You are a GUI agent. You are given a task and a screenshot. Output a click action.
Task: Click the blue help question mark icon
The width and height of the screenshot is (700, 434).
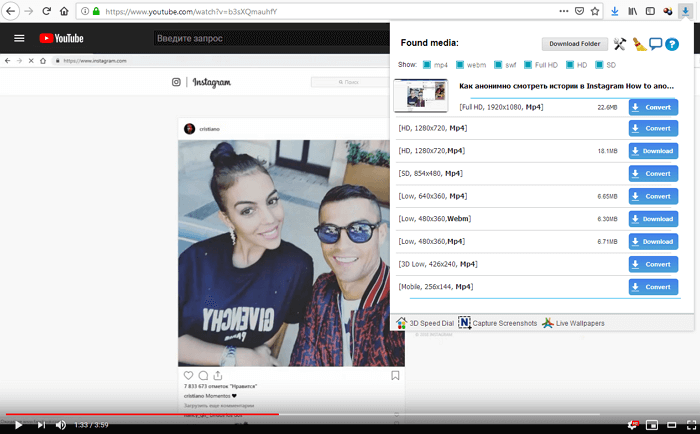point(672,44)
